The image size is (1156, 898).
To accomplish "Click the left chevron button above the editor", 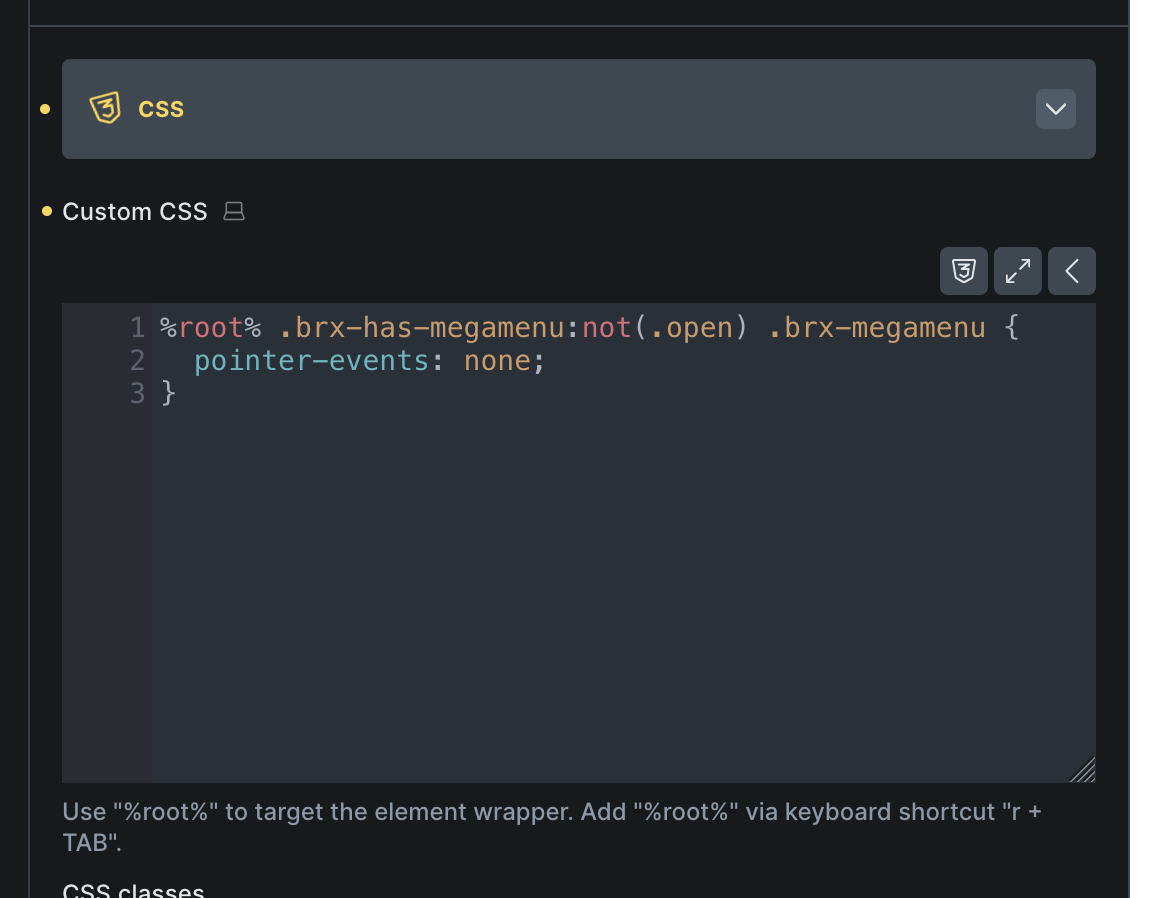I will pyautogui.click(x=1071, y=271).
